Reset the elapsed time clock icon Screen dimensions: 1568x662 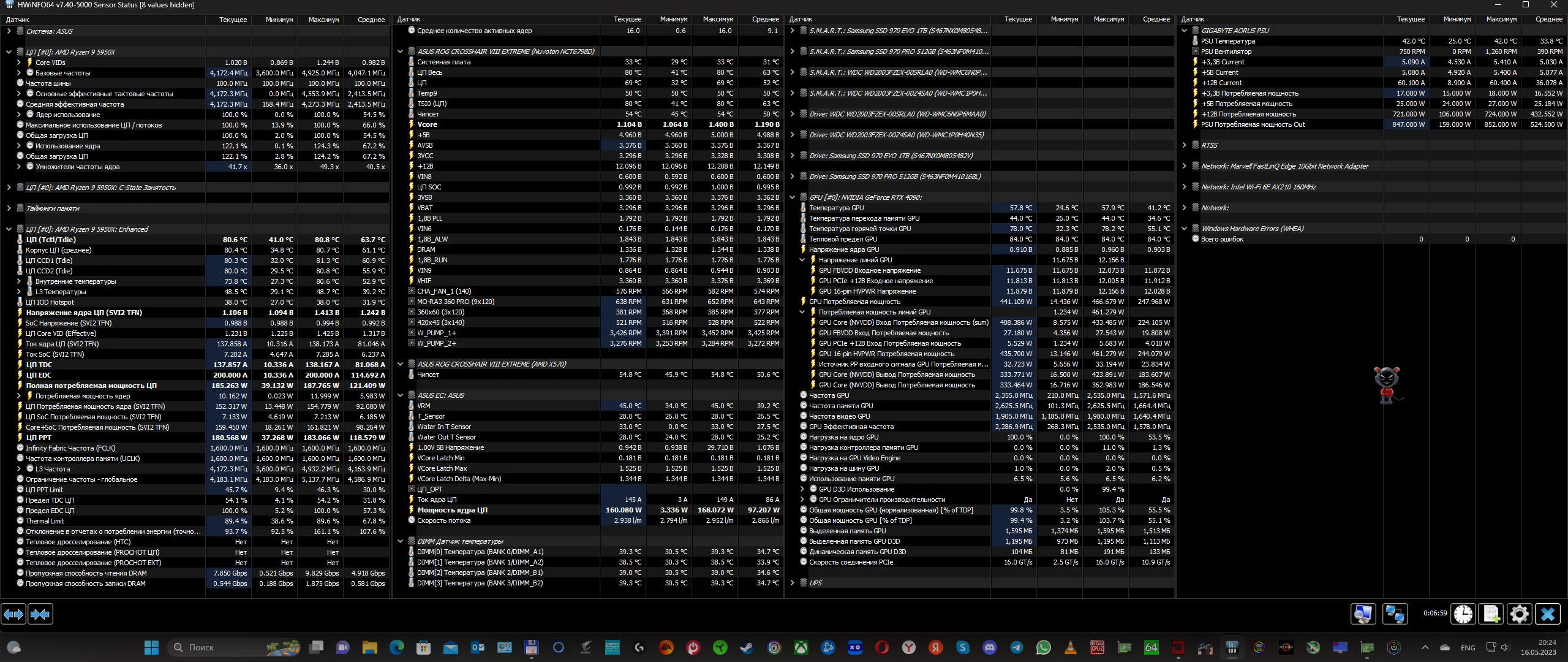click(1463, 614)
